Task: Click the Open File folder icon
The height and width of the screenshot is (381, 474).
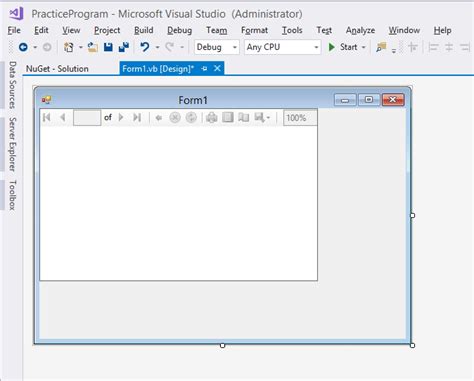Action: point(93,47)
